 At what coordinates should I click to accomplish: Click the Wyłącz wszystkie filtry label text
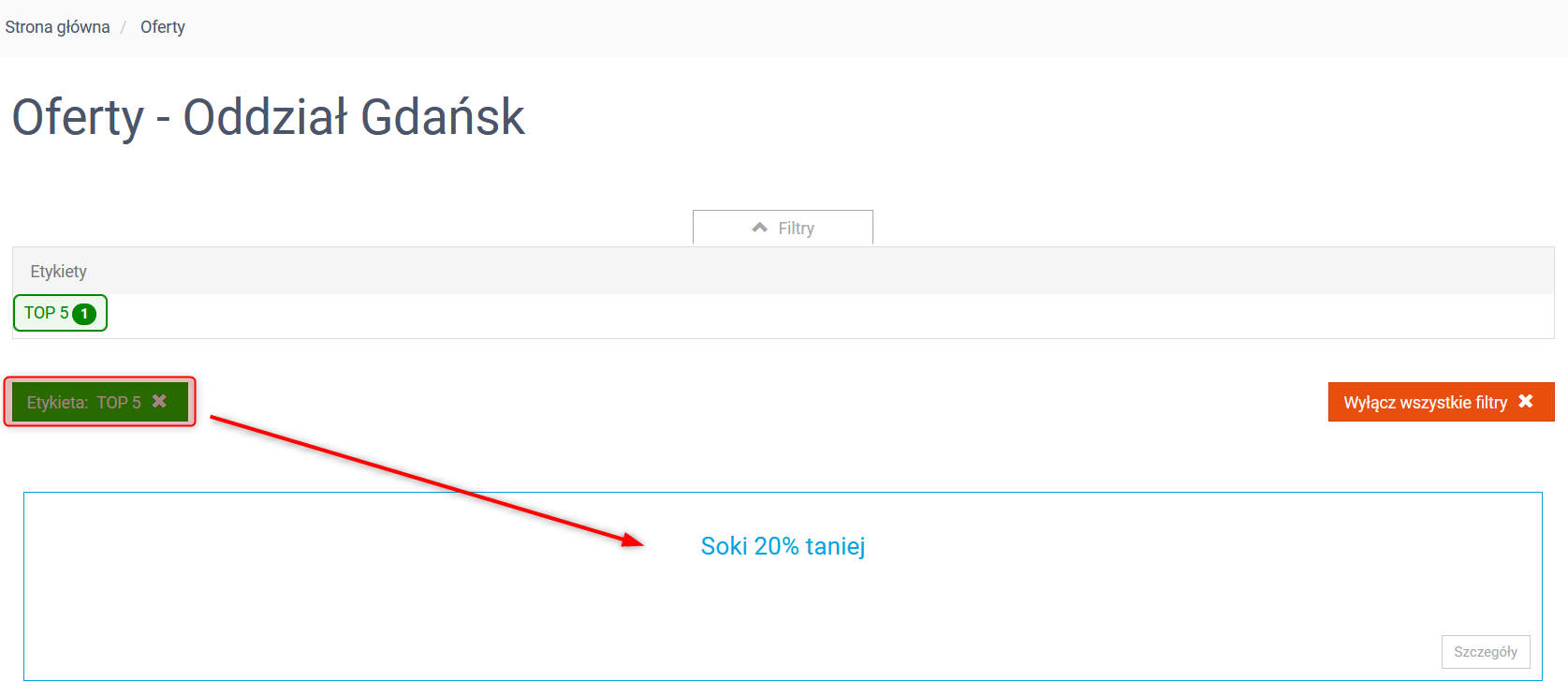coord(1425,403)
